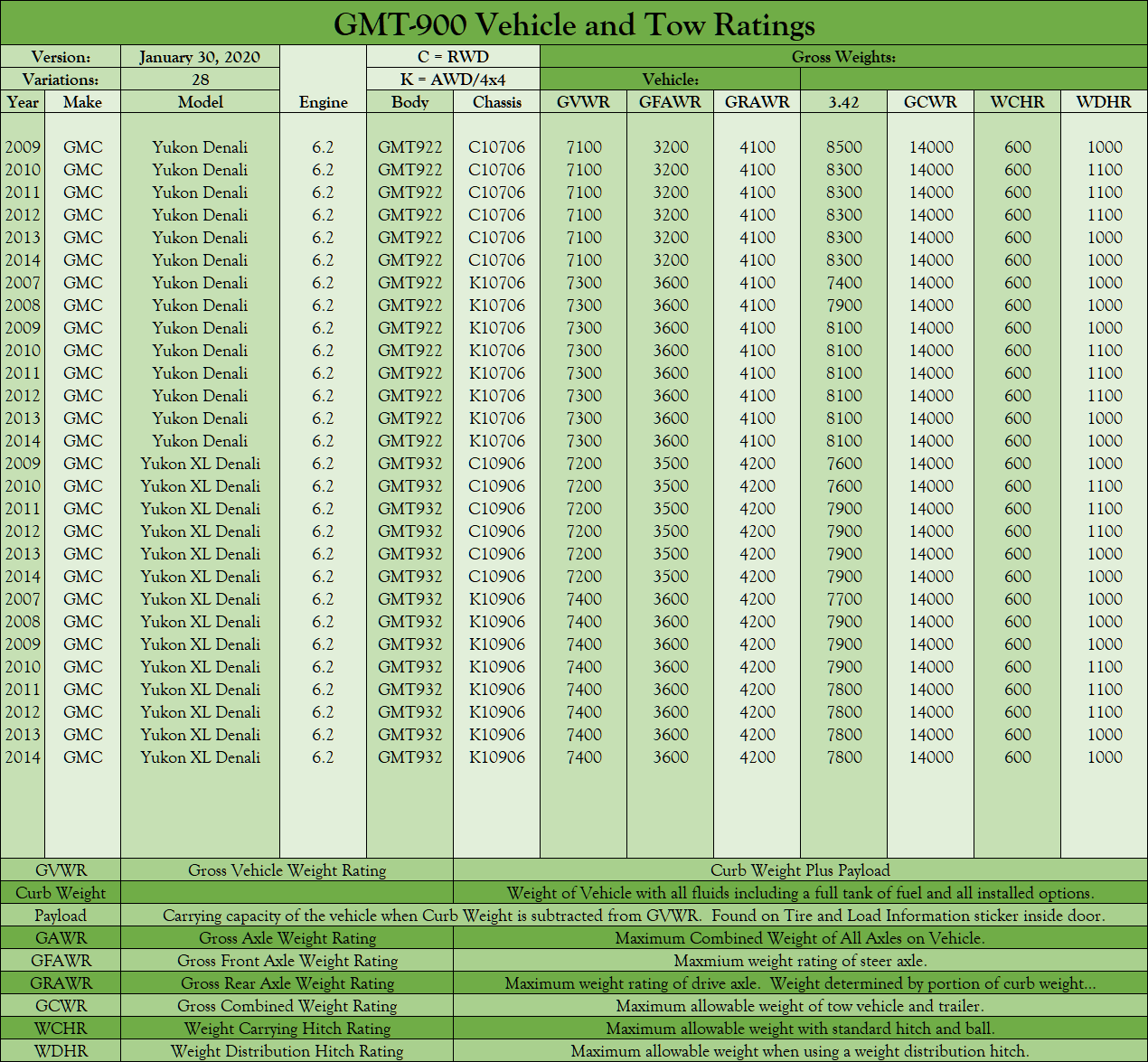The image size is (1148, 1062).
Task: Click 'Maxmium weight rating of steer axle.' cell
Action: click(x=800, y=961)
